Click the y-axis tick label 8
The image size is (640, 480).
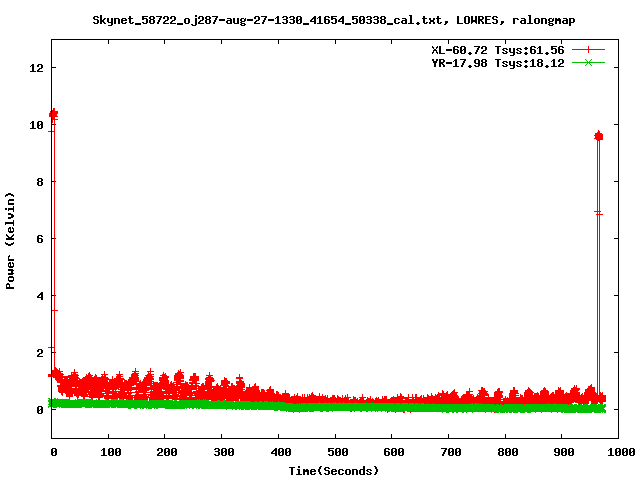click(40, 182)
